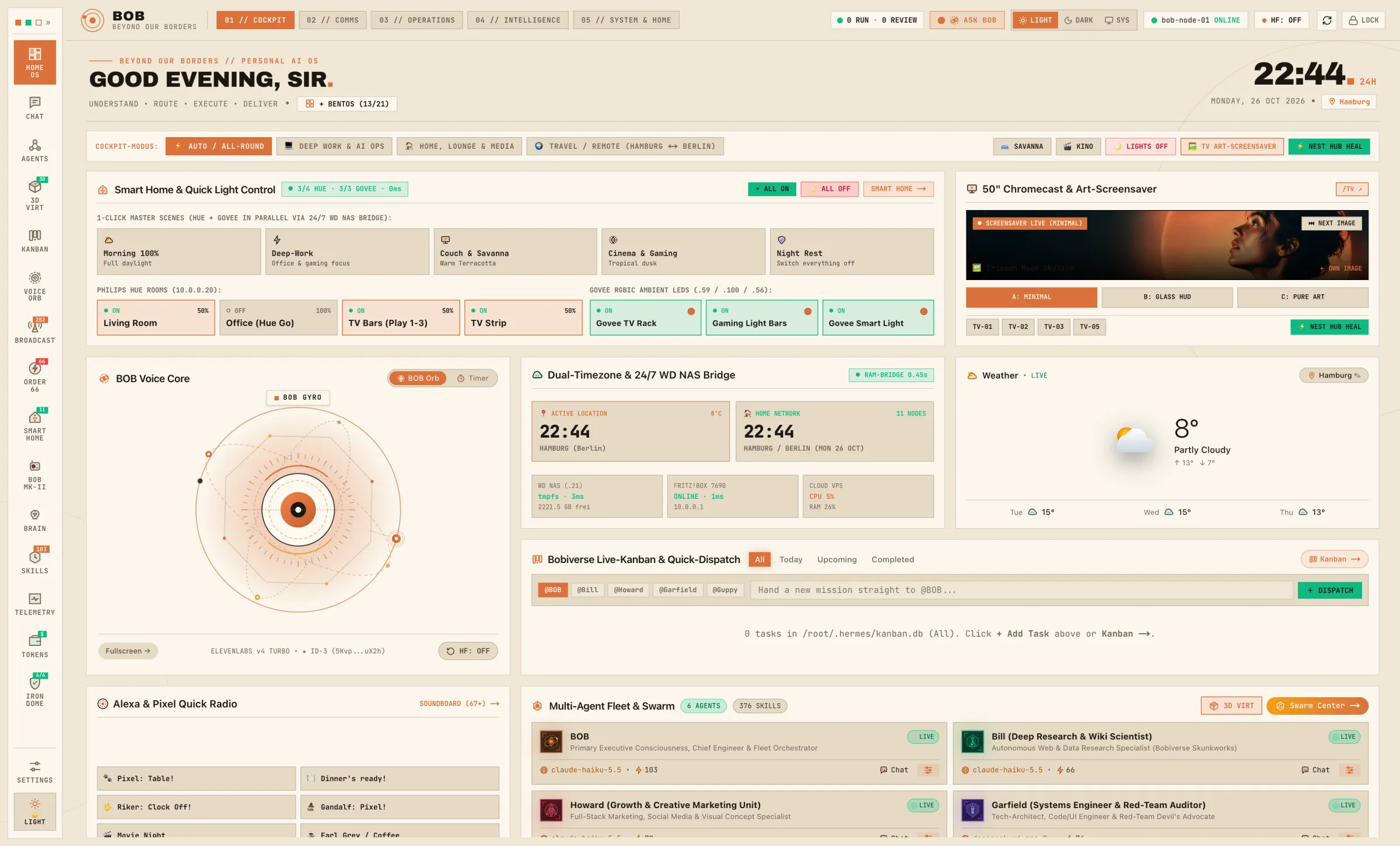Viewport: 1400px width, 846px height.
Task: Toggle the TV Bars (Play 1-3) light
Action: tap(401, 317)
